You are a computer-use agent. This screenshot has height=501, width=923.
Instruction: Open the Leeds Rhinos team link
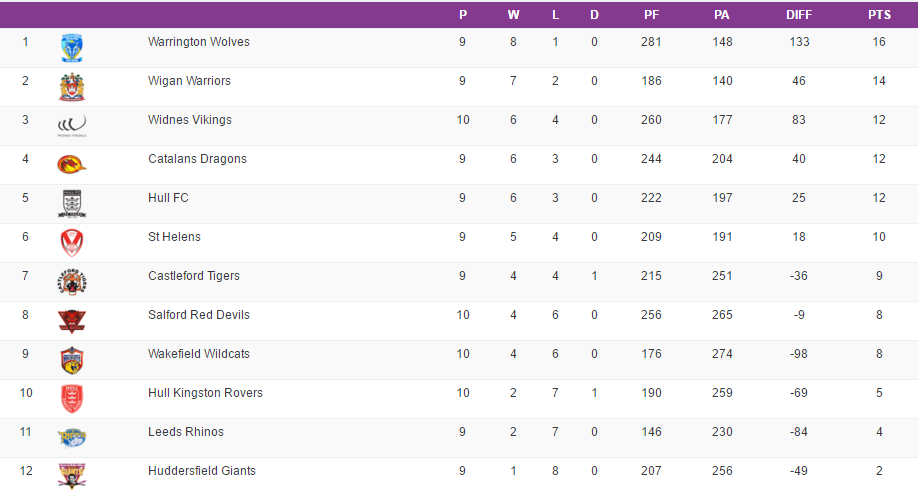tap(186, 432)
